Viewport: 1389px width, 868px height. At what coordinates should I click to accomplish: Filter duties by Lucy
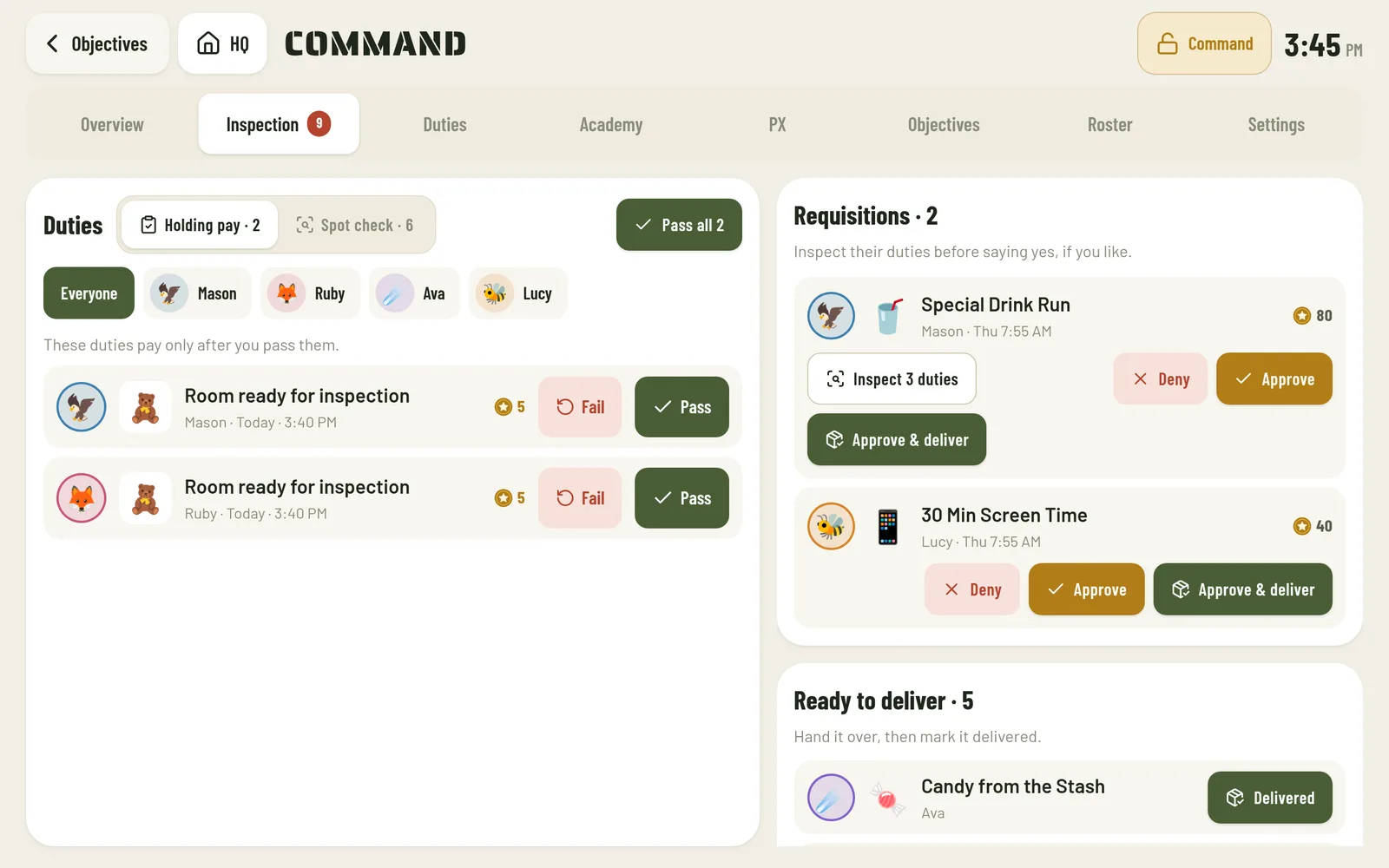(x=517, y=293)
